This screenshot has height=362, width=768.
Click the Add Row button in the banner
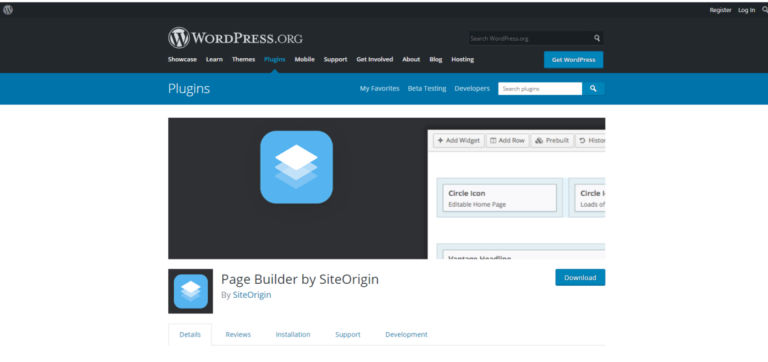[507, 141]
